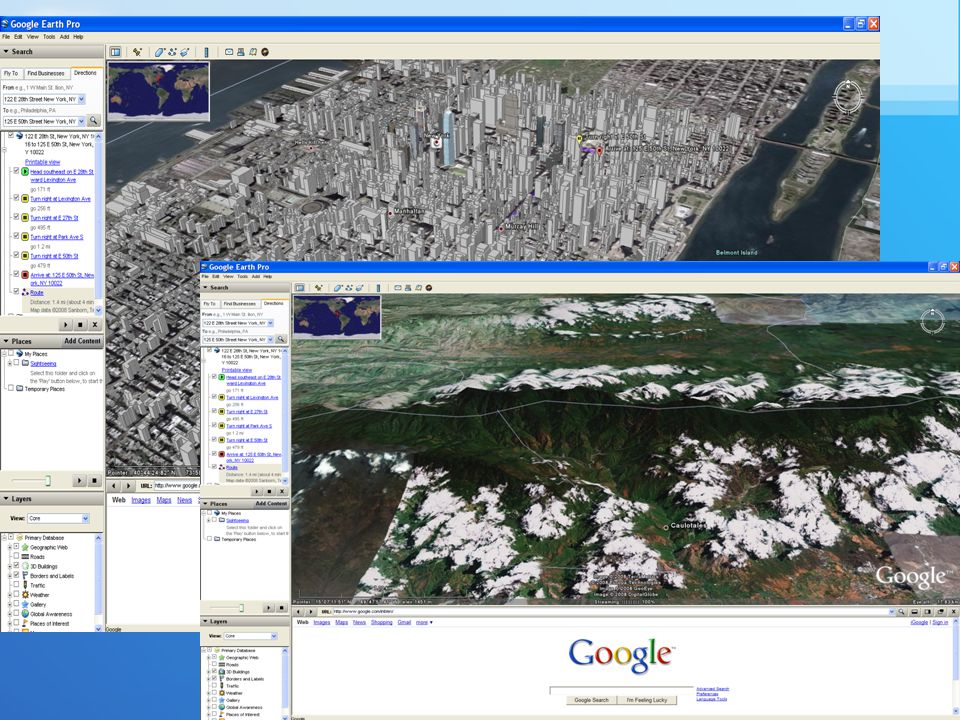
Task: Click Print icon in back window toolbar
Action: (241, 52)
